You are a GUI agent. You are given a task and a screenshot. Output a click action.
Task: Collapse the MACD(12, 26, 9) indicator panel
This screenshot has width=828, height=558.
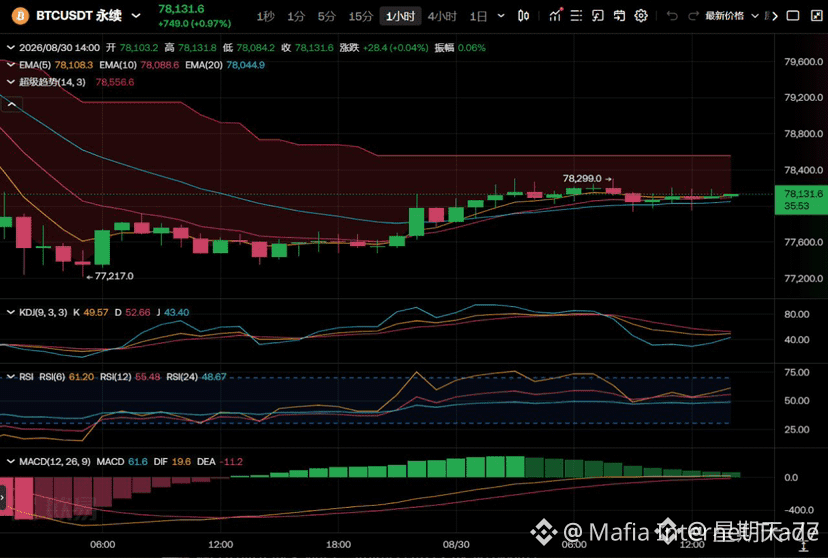coord(11,462)
